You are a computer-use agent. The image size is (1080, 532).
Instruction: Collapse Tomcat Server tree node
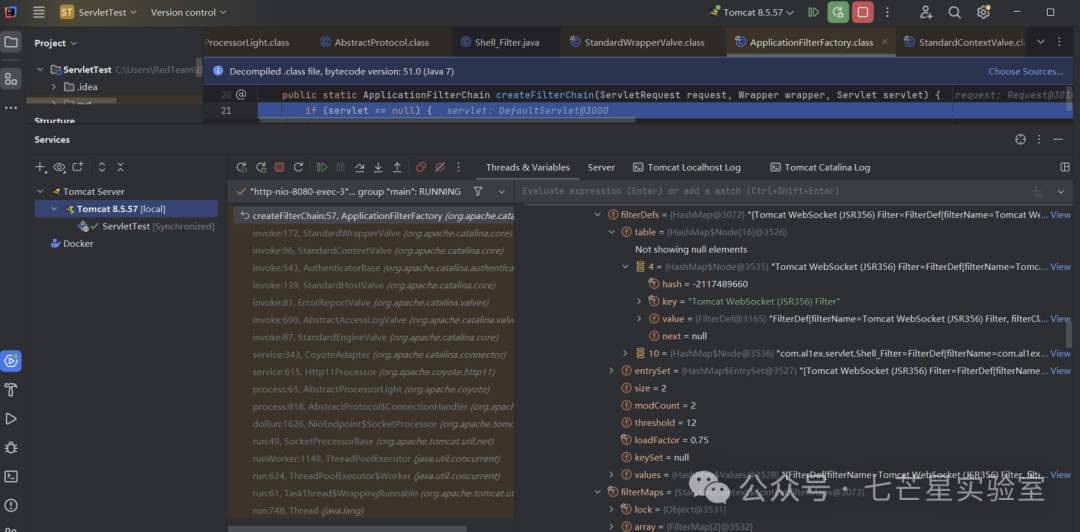click(39, 192)
